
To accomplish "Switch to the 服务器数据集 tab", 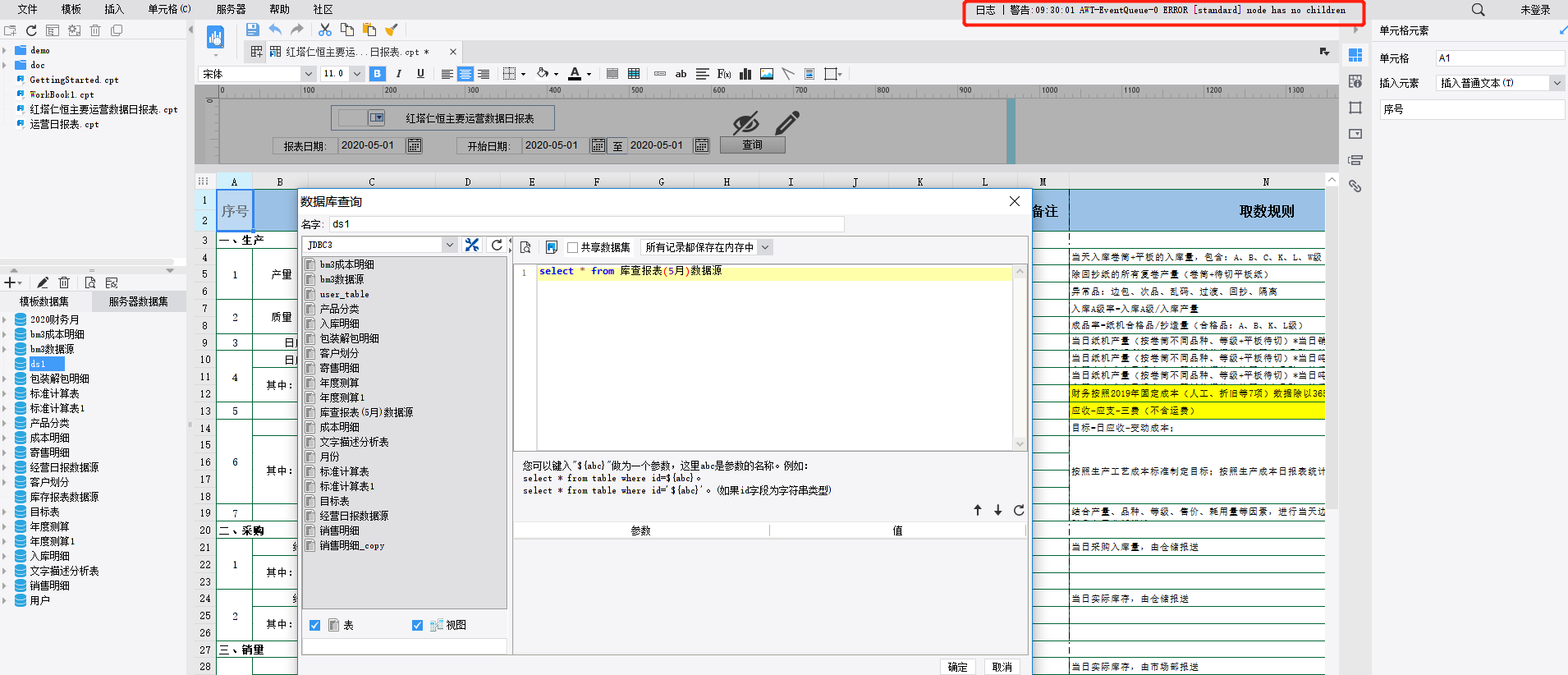I will 138,301.
